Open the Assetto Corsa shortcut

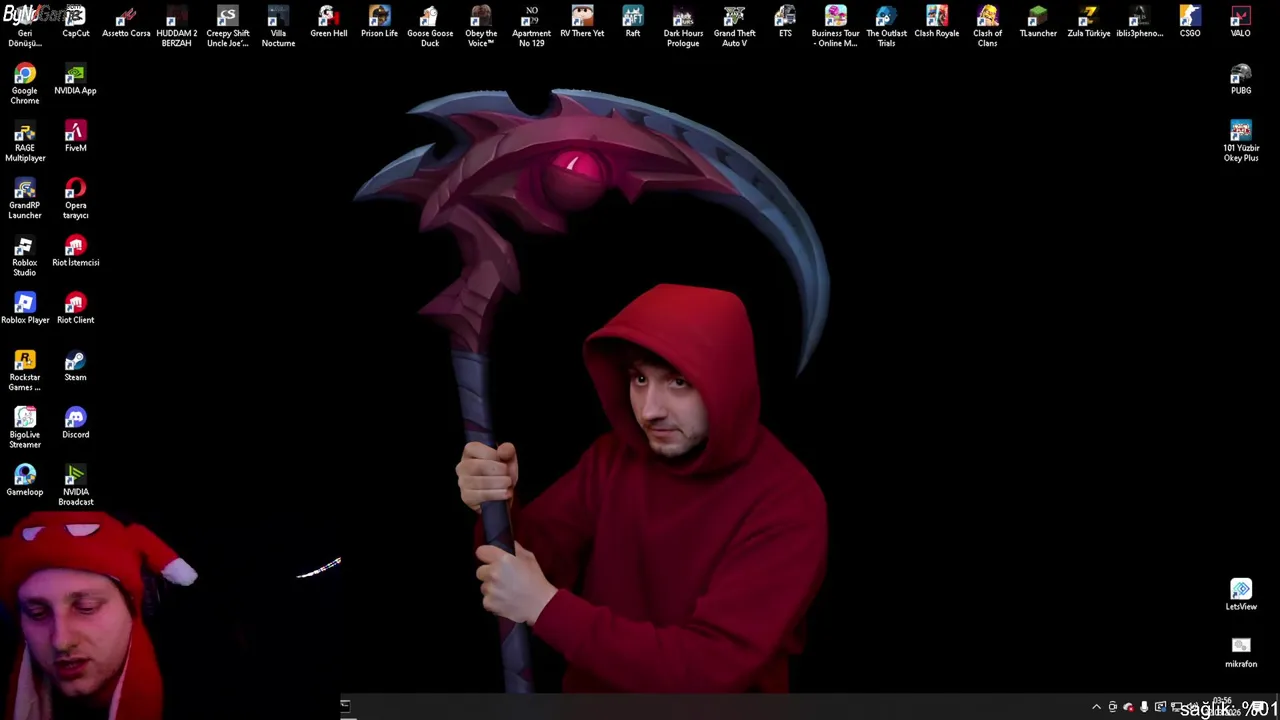coord(126,23)
